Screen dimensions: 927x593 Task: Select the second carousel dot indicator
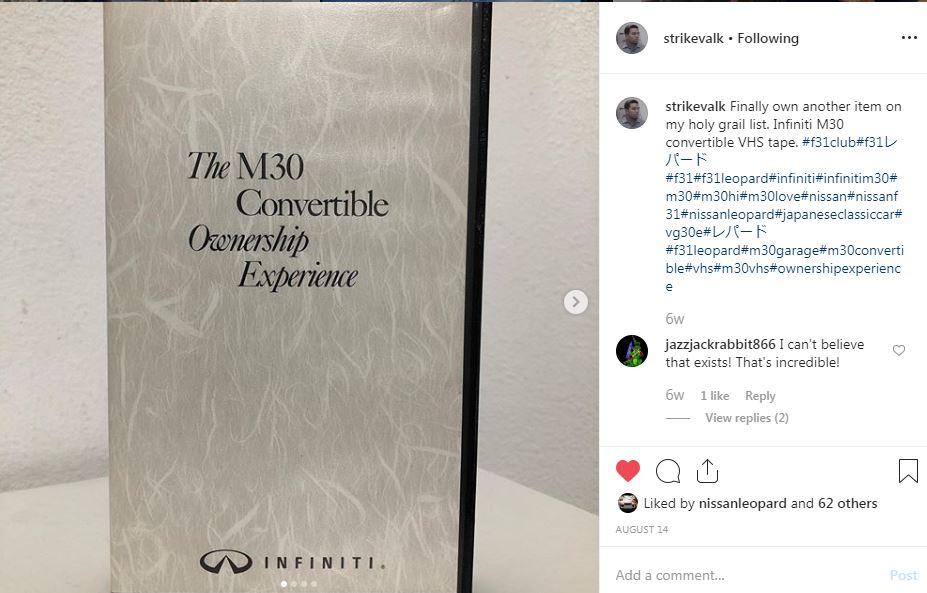(x=294, y=584)
